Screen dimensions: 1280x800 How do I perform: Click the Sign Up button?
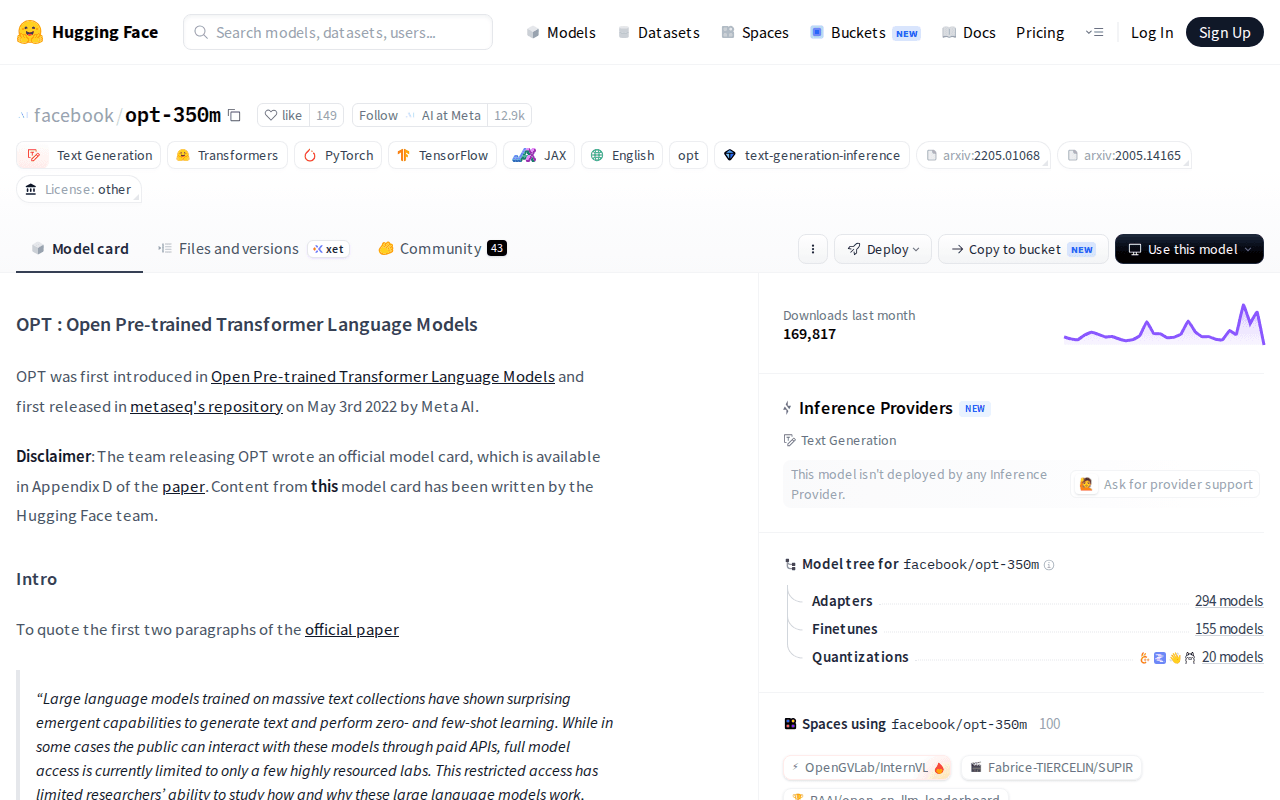point(1225,32)
